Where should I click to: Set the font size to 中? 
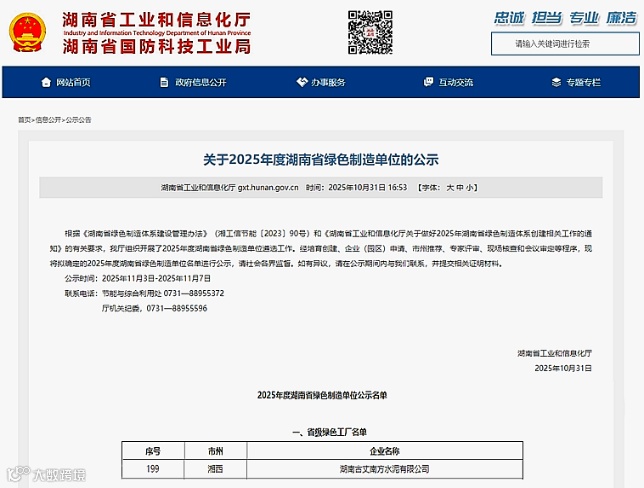pyautogui.click(x=460, y=188)
